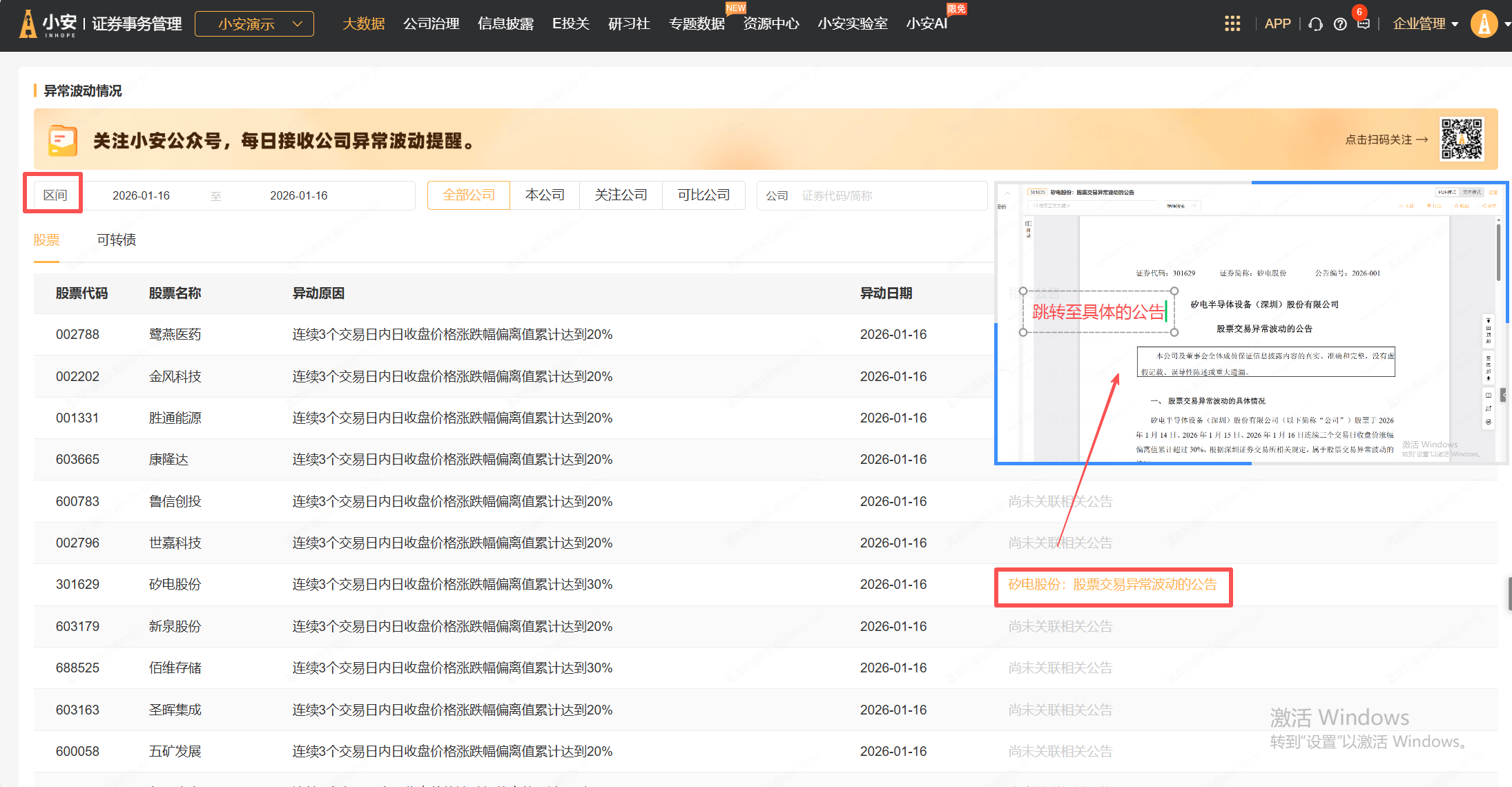Click the 小安 logo icon

coord(28,24)
